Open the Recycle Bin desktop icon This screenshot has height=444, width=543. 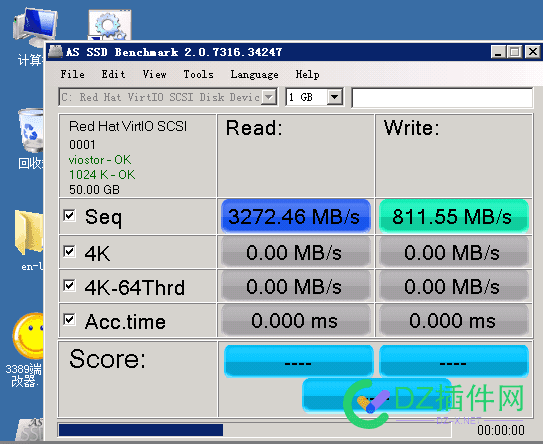31,131
